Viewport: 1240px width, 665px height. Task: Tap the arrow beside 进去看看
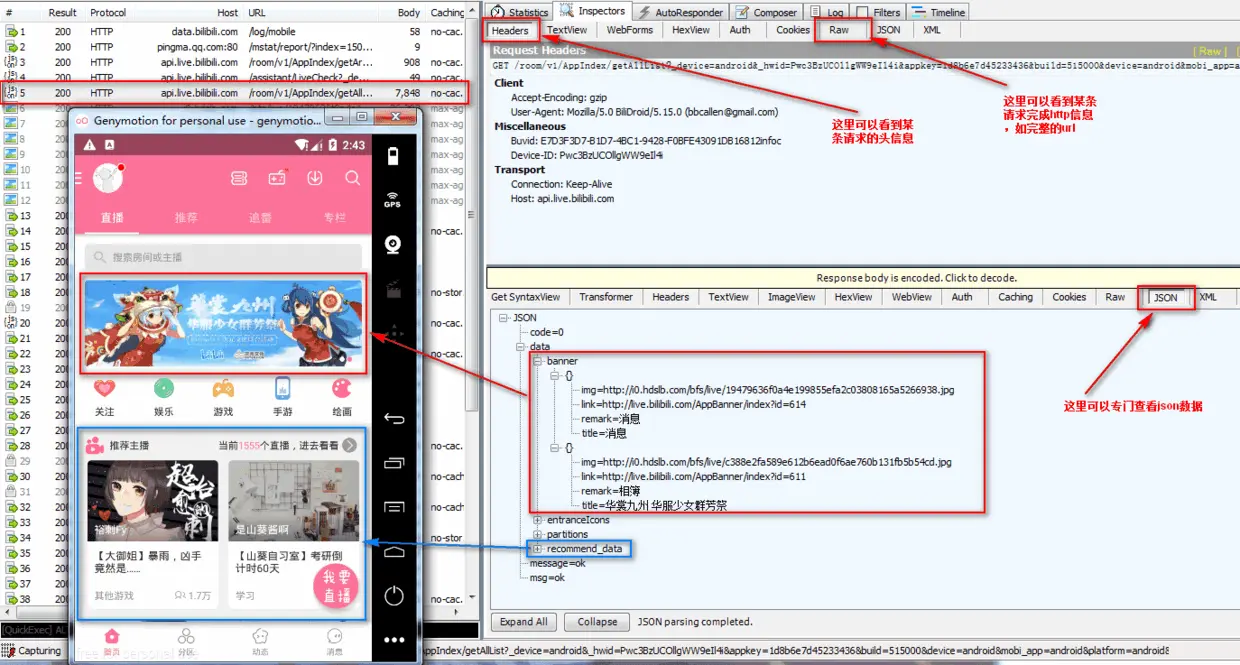click(349, 445)
